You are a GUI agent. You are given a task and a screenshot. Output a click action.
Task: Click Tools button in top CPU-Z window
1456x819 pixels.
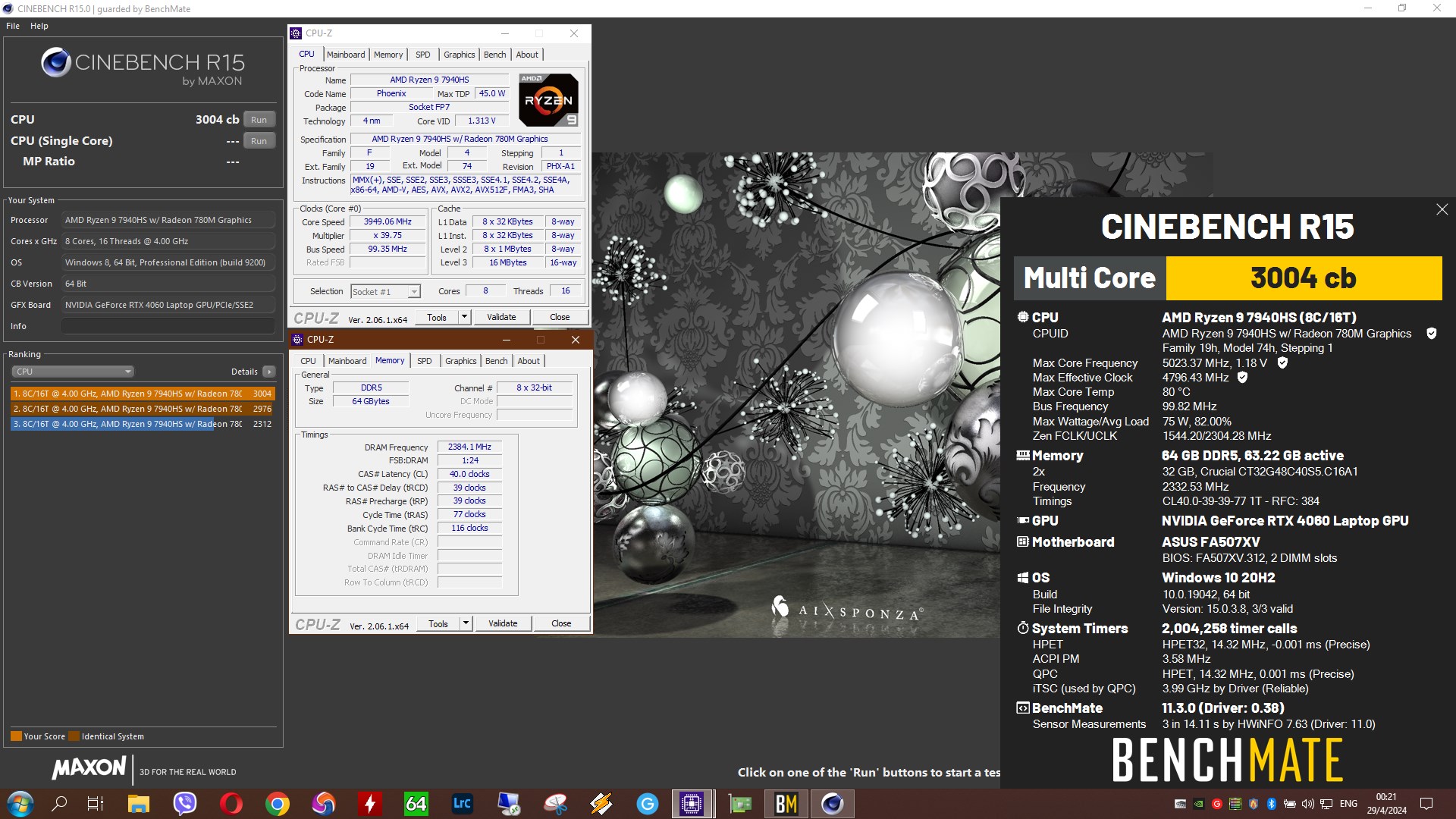[x=437, y=318]
